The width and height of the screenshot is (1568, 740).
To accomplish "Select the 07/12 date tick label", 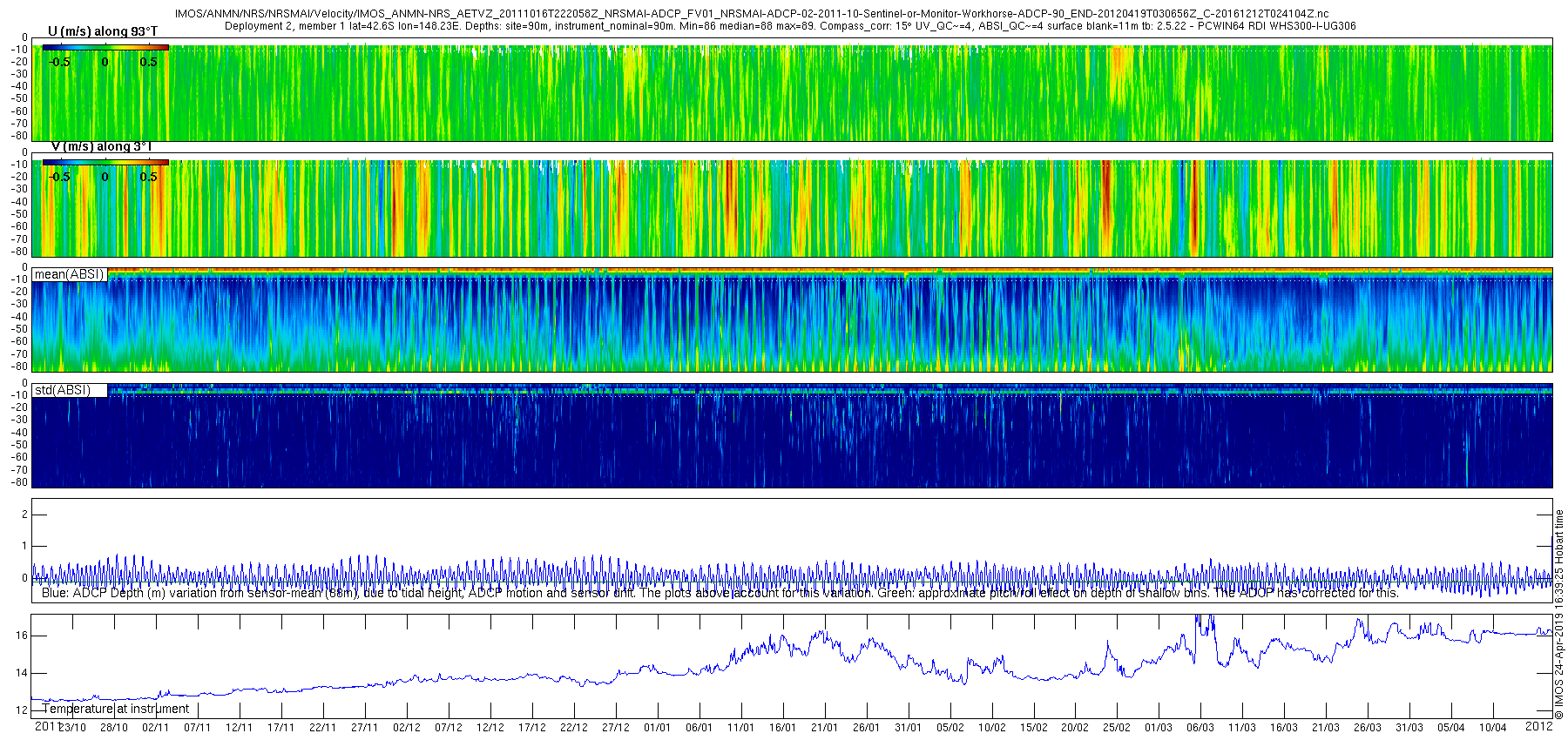I will [449, 728].
